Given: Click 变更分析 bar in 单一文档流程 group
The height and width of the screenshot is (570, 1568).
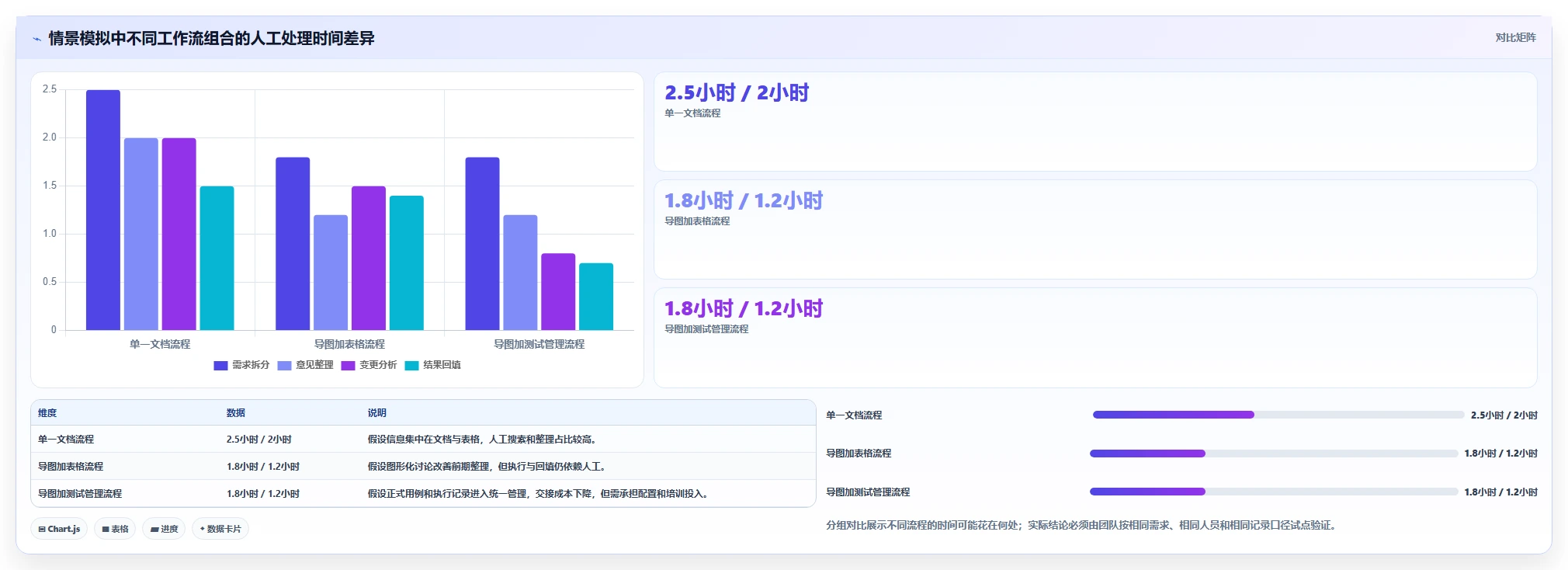Looking at the screenshot, I should point(179,234).
